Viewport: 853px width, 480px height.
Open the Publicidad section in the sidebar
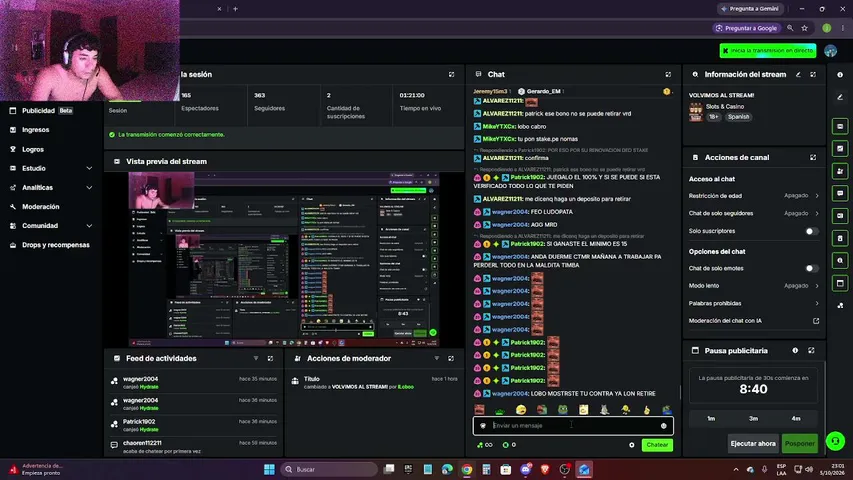(x=41, y=110)
